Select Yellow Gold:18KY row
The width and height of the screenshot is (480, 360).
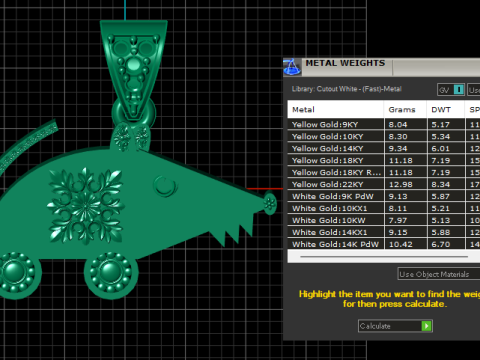384,160
